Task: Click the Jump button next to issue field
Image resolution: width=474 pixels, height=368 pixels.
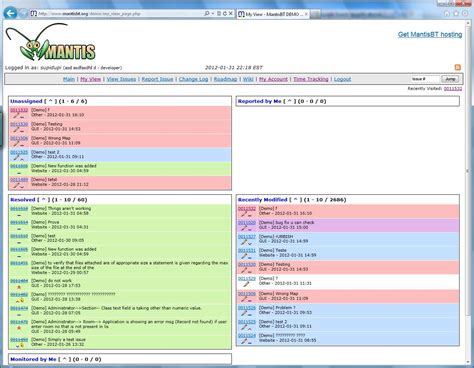Action: [450, 79]
